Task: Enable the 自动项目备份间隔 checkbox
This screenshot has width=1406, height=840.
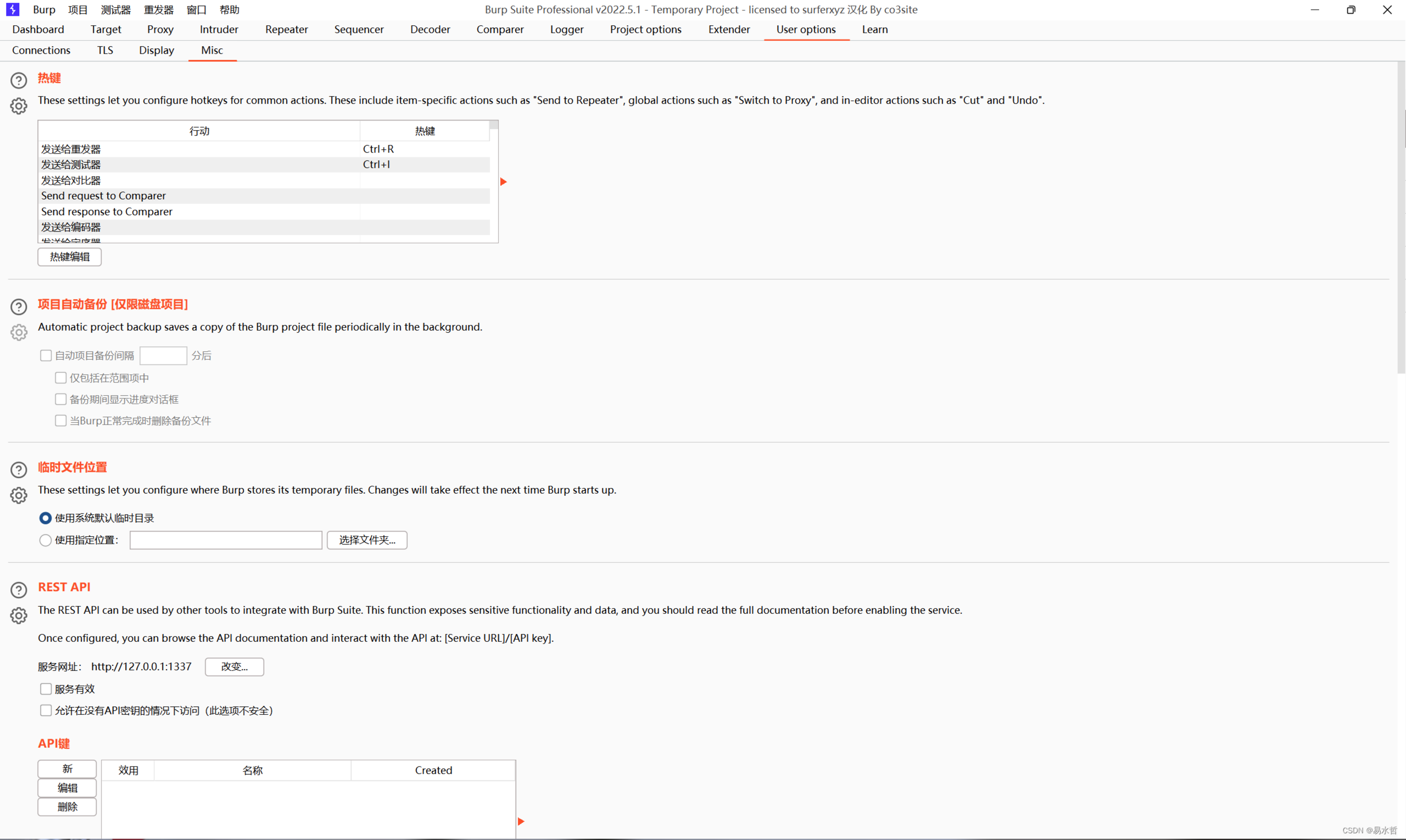Action: 46,355
